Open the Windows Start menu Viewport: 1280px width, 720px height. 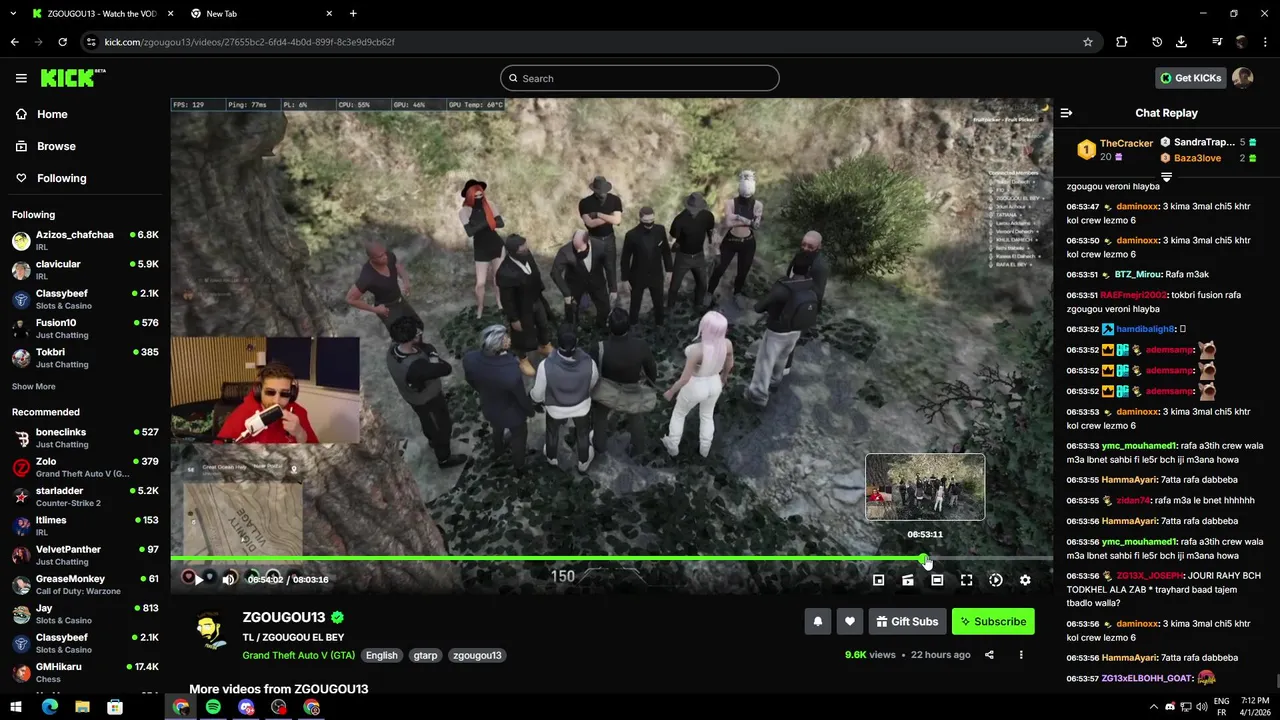tap(16, 707)
